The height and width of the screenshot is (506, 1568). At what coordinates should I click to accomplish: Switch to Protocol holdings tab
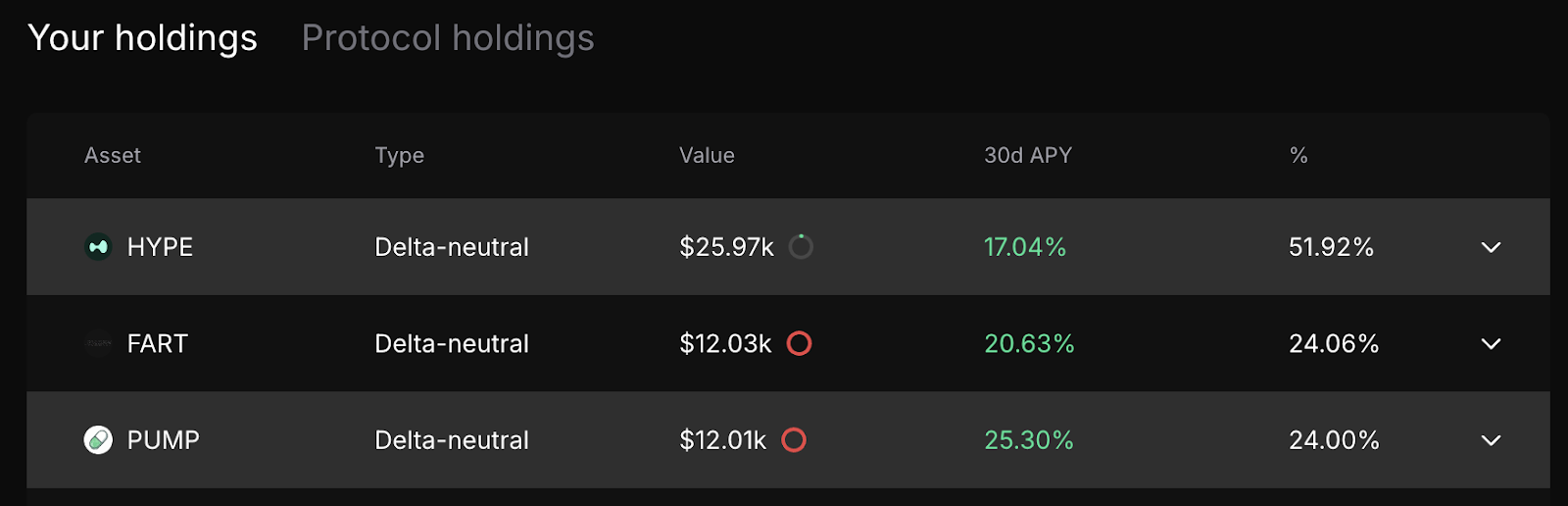click(x=448, y=38)
